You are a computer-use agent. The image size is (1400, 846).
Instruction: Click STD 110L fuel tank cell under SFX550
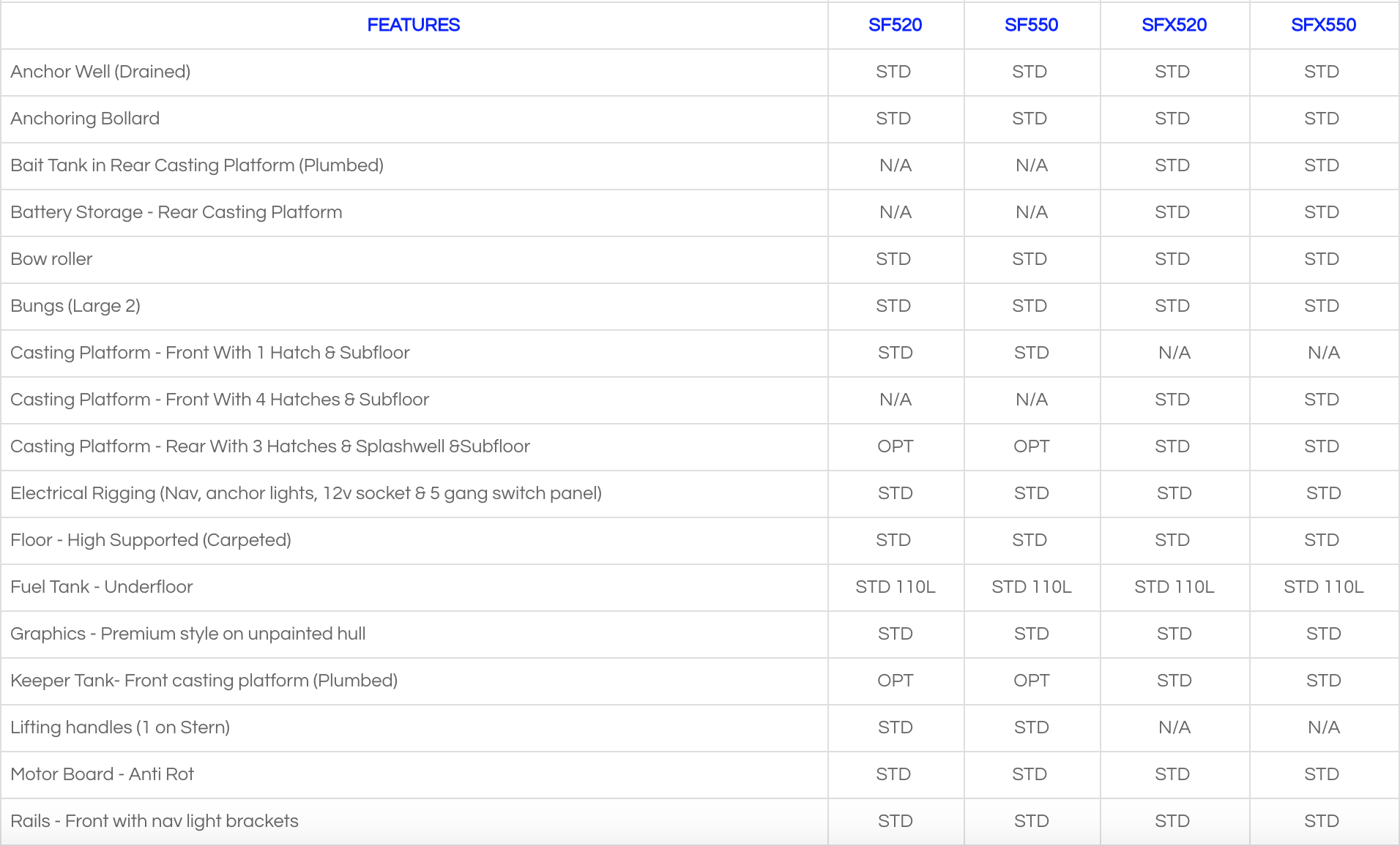1323,587
